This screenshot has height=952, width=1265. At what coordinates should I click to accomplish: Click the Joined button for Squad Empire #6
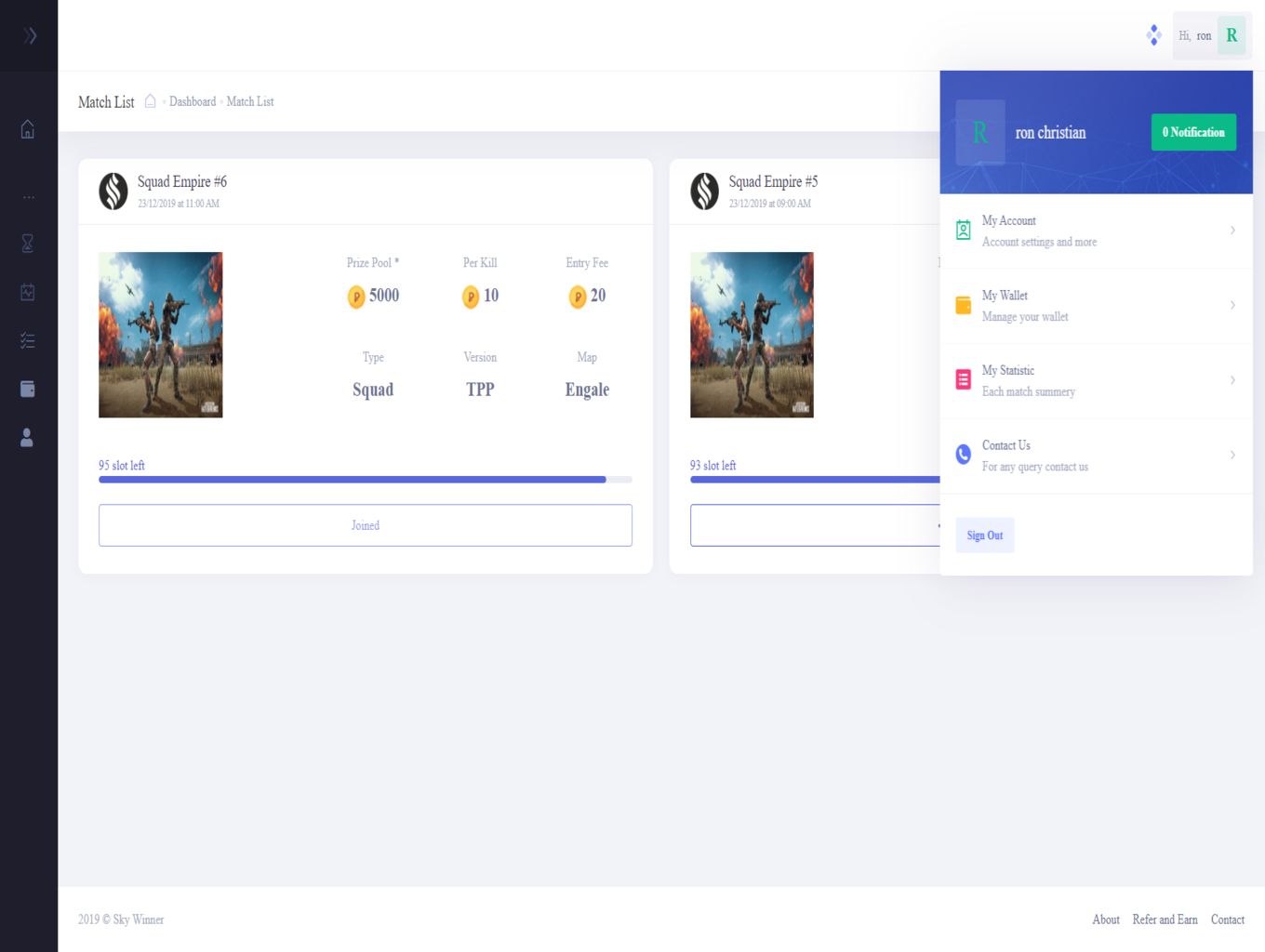(366, 525)
